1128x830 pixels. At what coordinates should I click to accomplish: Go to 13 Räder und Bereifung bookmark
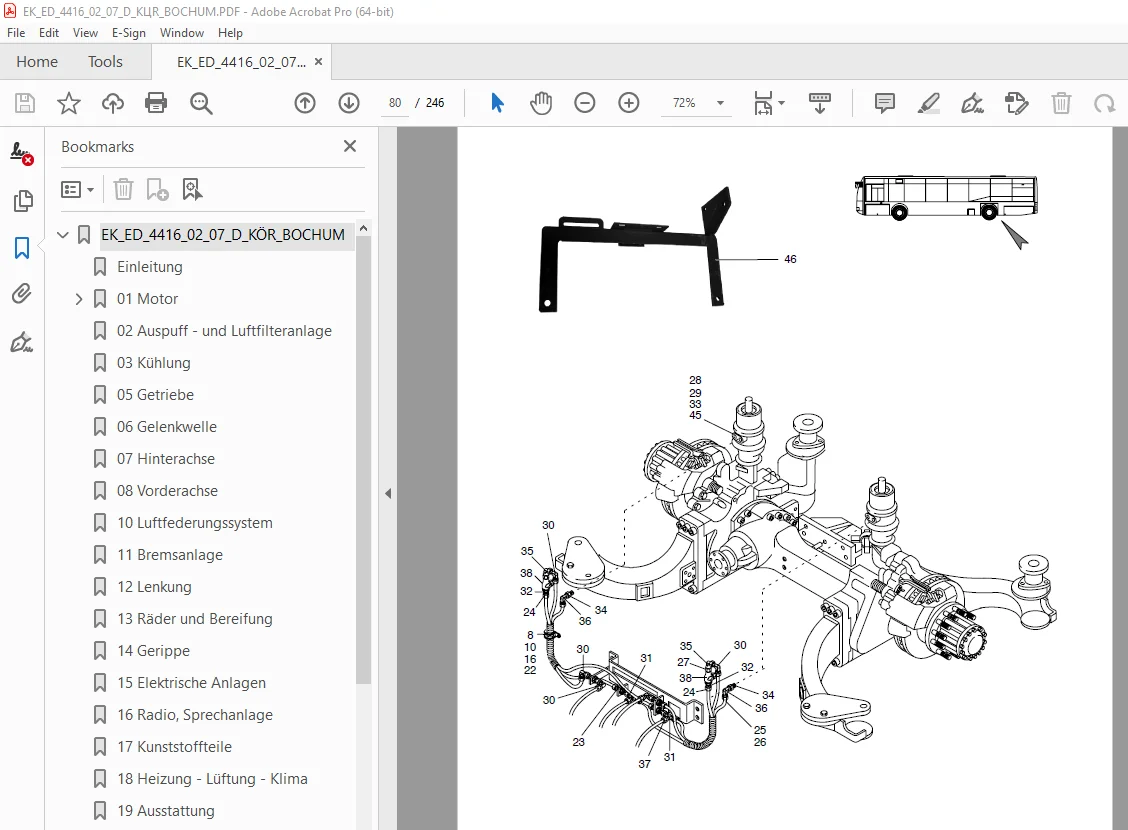click(195, 619)
